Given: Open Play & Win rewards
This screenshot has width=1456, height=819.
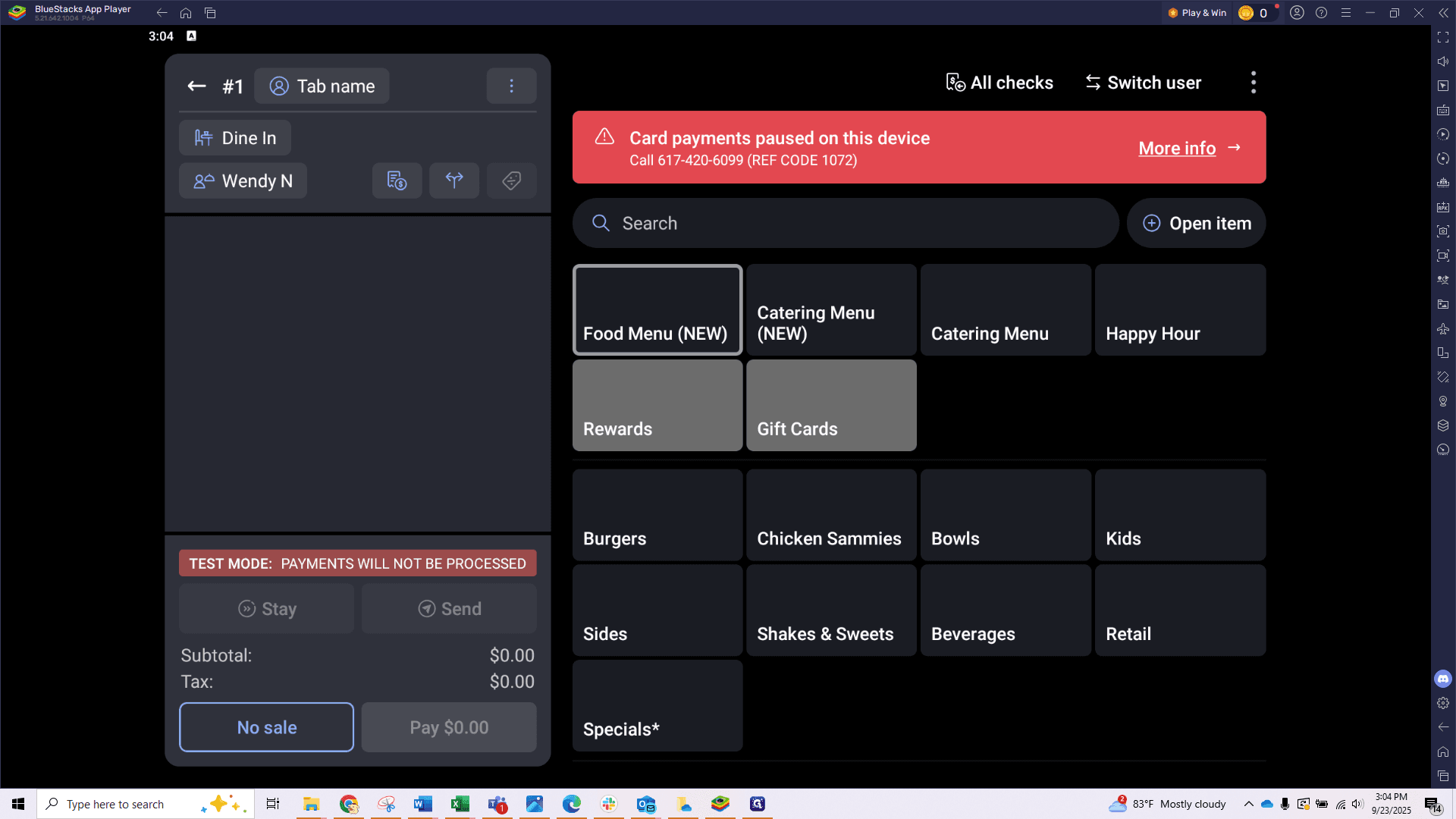Looking at the screenshot, I should 1197,13.
